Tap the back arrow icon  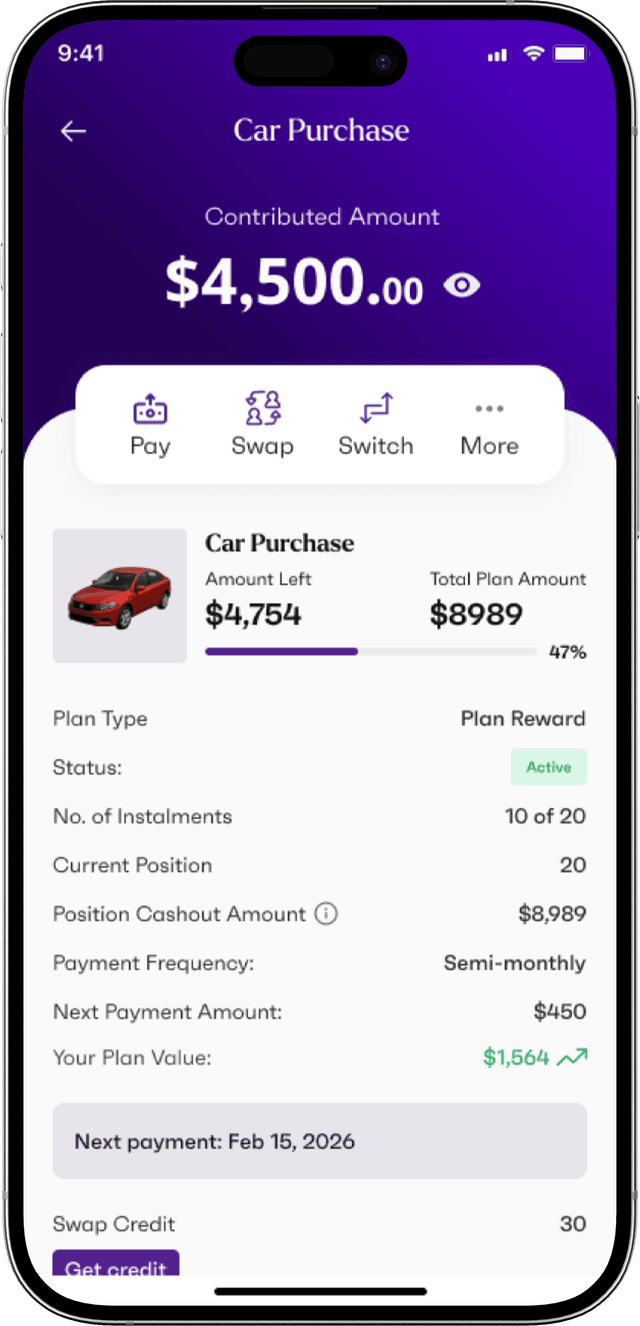pos(73,131)
